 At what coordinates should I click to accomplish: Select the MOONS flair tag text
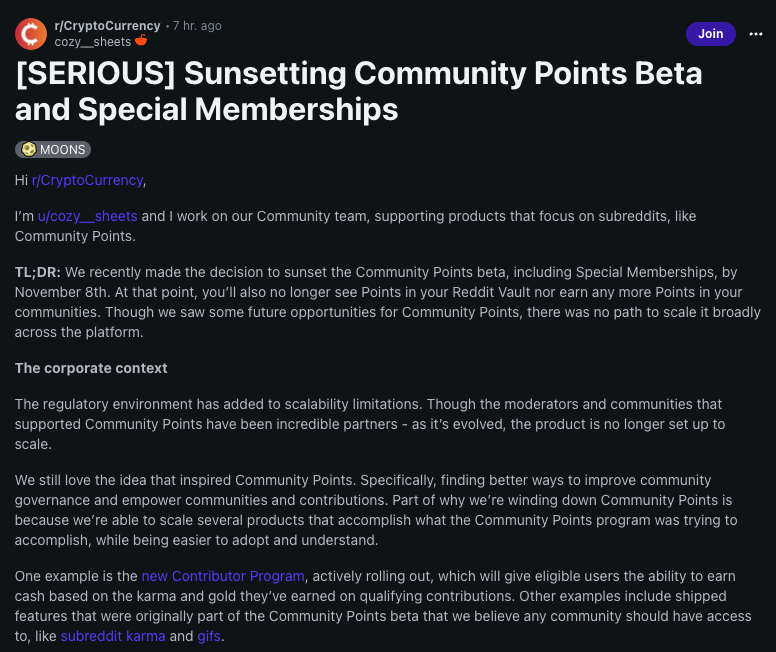(x=63, y=150)
